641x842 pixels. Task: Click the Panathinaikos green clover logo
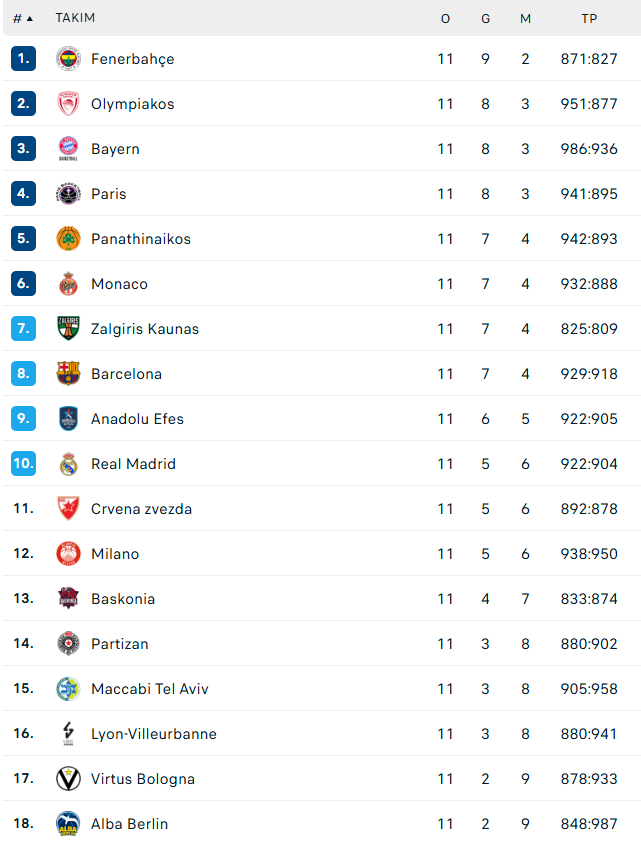[x=68, y=239]
